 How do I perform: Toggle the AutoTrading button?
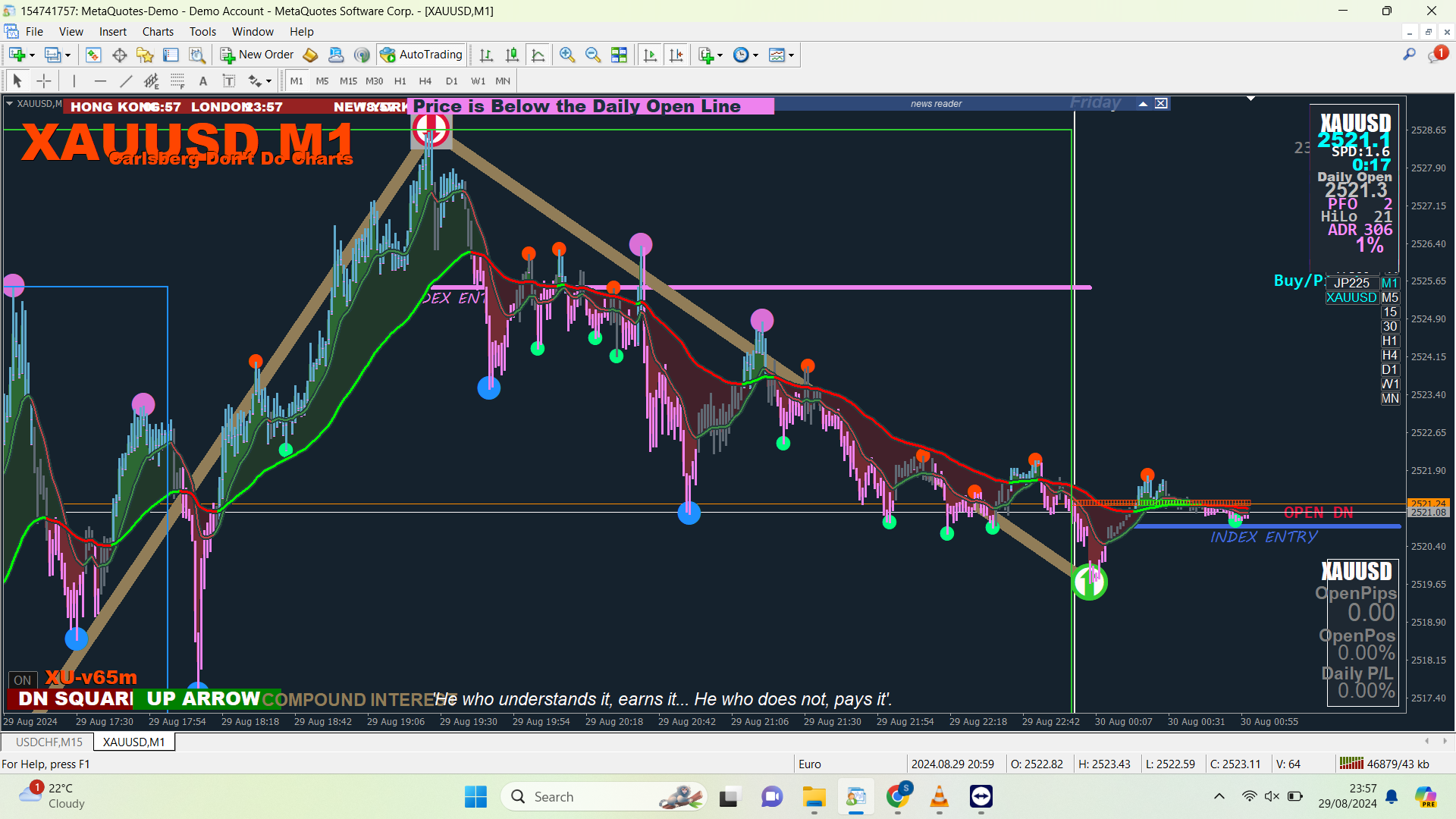(422, 55)
